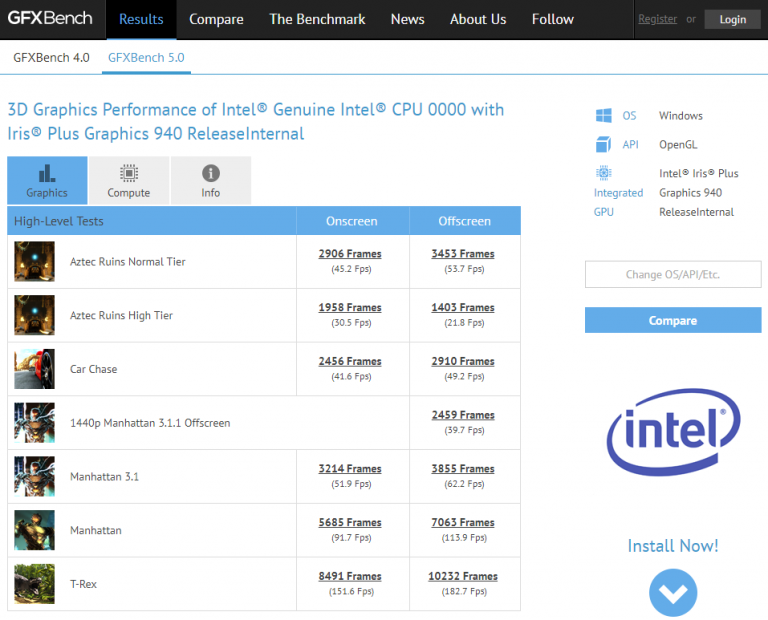Screen dimensions: 768x620
Task: Open 3855 Frames Manhattan 3.1 offscreen
Action: (463, 469)
